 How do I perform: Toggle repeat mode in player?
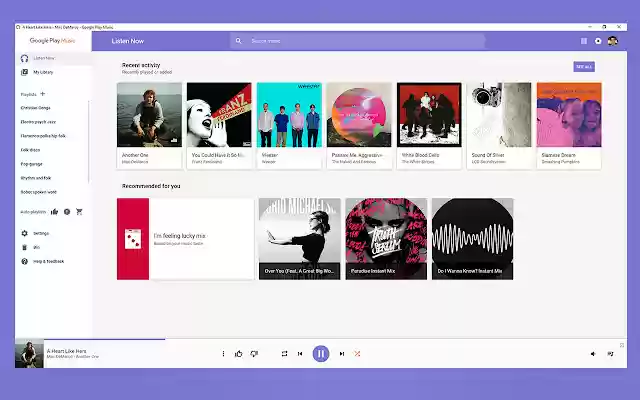284,353
